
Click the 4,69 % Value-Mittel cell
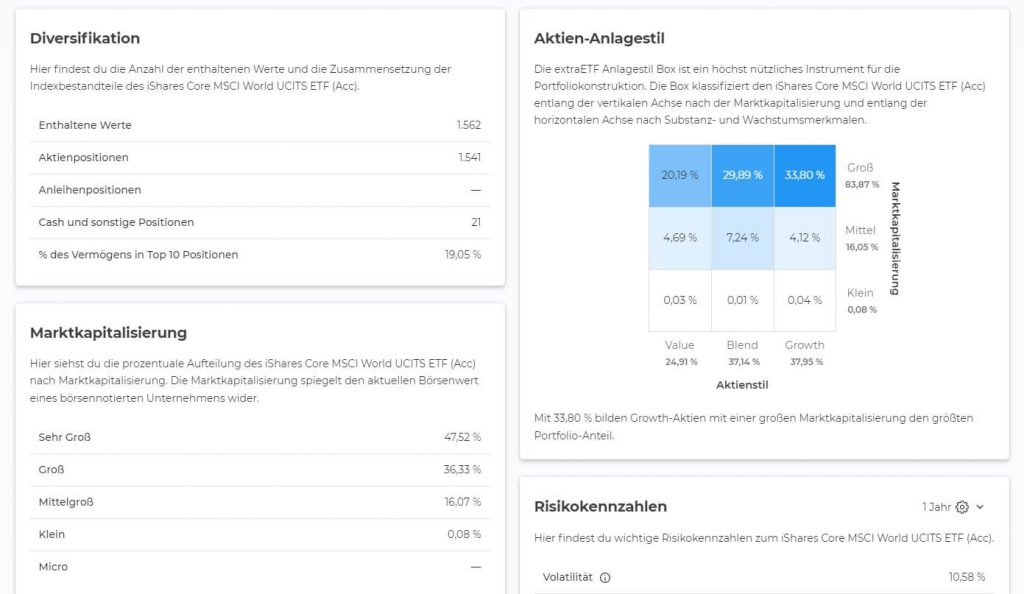[680, 238]
